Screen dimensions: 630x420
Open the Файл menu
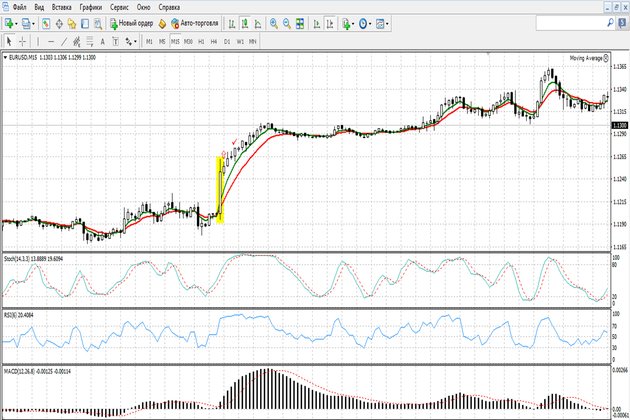(20, 6)
